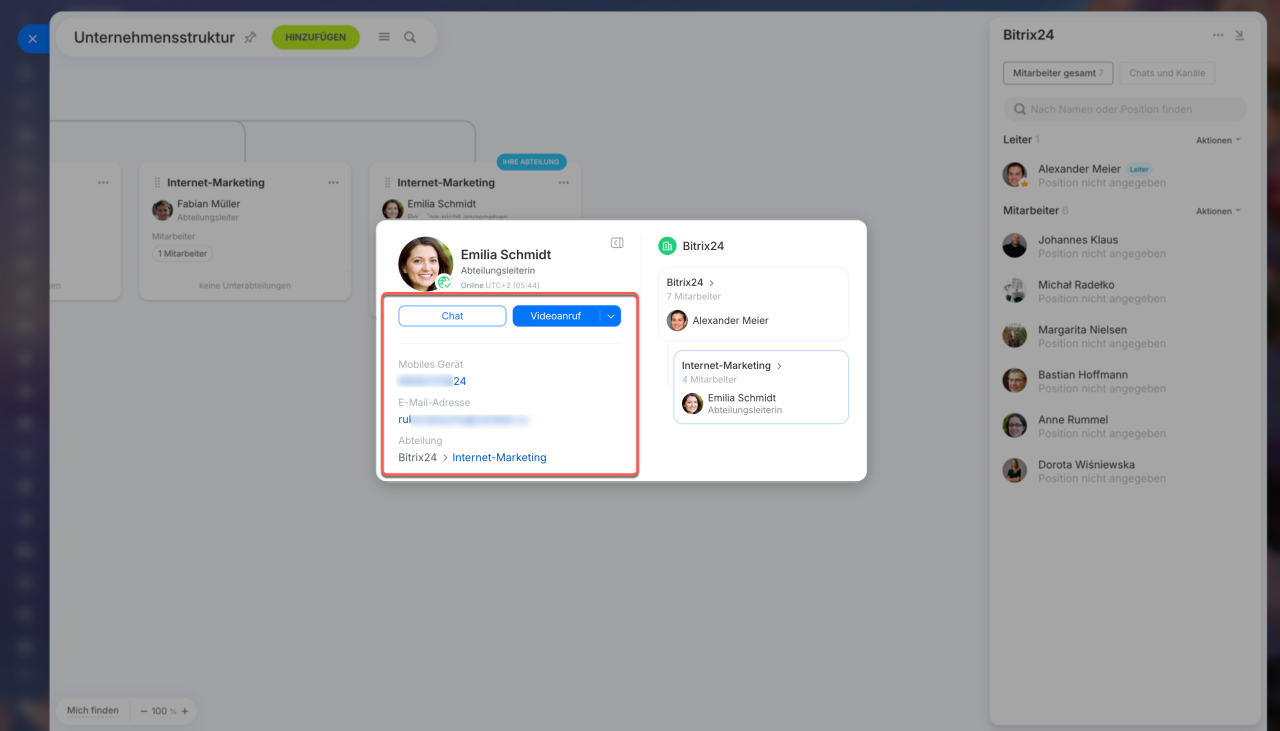This screenshot has height=731, width=1280.
Task: Grab drag handle of Fabian Müller's Internet-Marketing card
Action: point(157,183)
